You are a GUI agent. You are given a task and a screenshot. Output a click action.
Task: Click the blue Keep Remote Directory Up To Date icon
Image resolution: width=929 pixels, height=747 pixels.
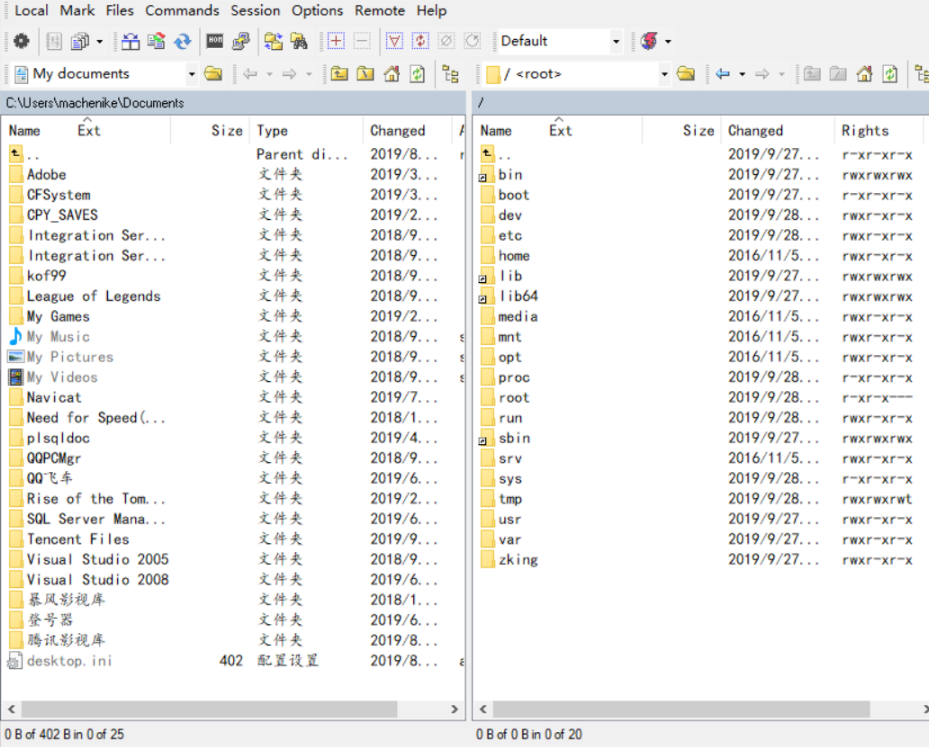[x=182, y=41]
